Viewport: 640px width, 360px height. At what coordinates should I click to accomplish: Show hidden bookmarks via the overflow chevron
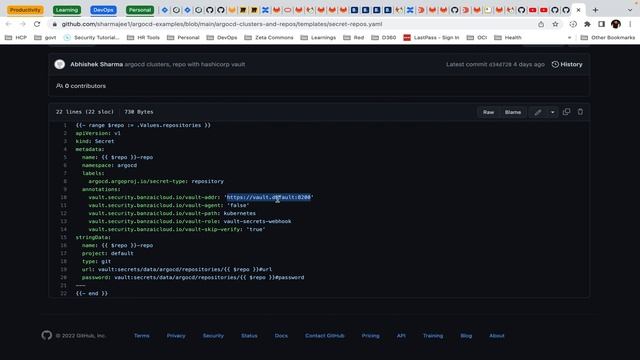tap(569, 38)
